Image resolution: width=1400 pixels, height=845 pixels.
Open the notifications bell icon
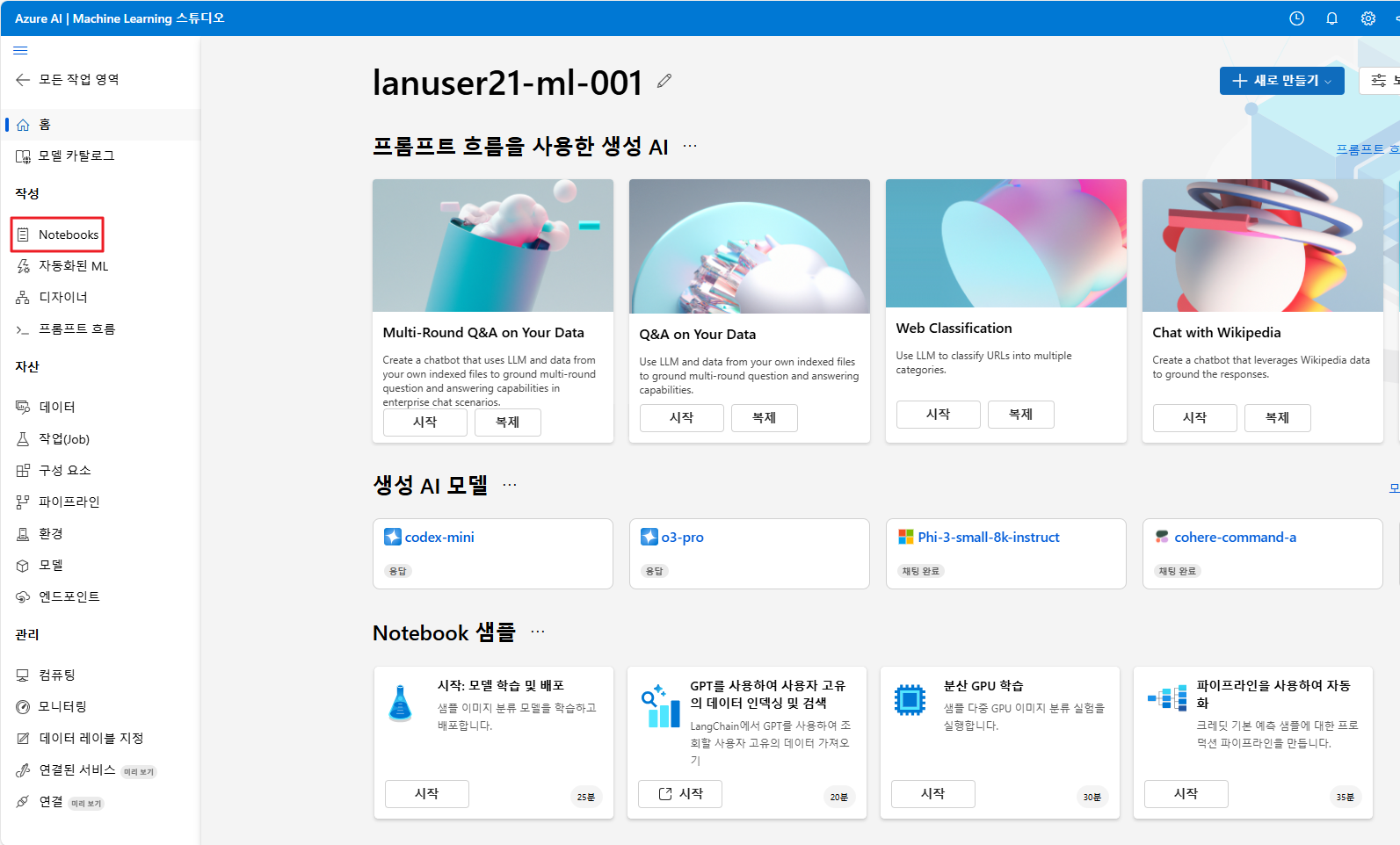1331,18
